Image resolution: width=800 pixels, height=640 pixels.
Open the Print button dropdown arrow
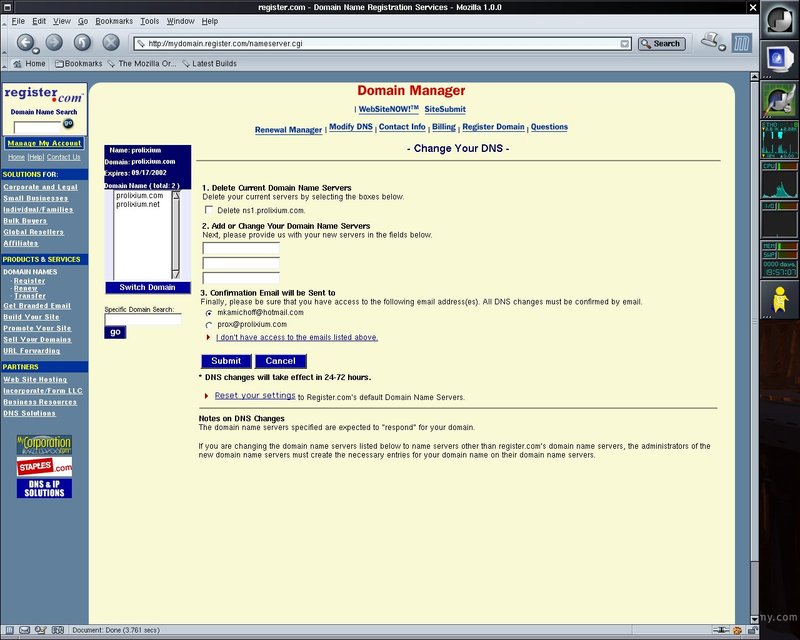click(x=721, y=47)
